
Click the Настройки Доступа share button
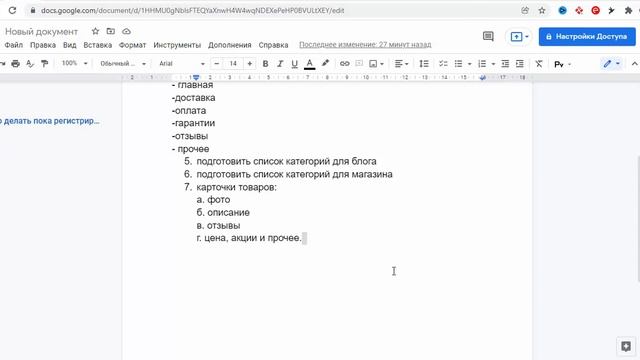click(587, 36)
